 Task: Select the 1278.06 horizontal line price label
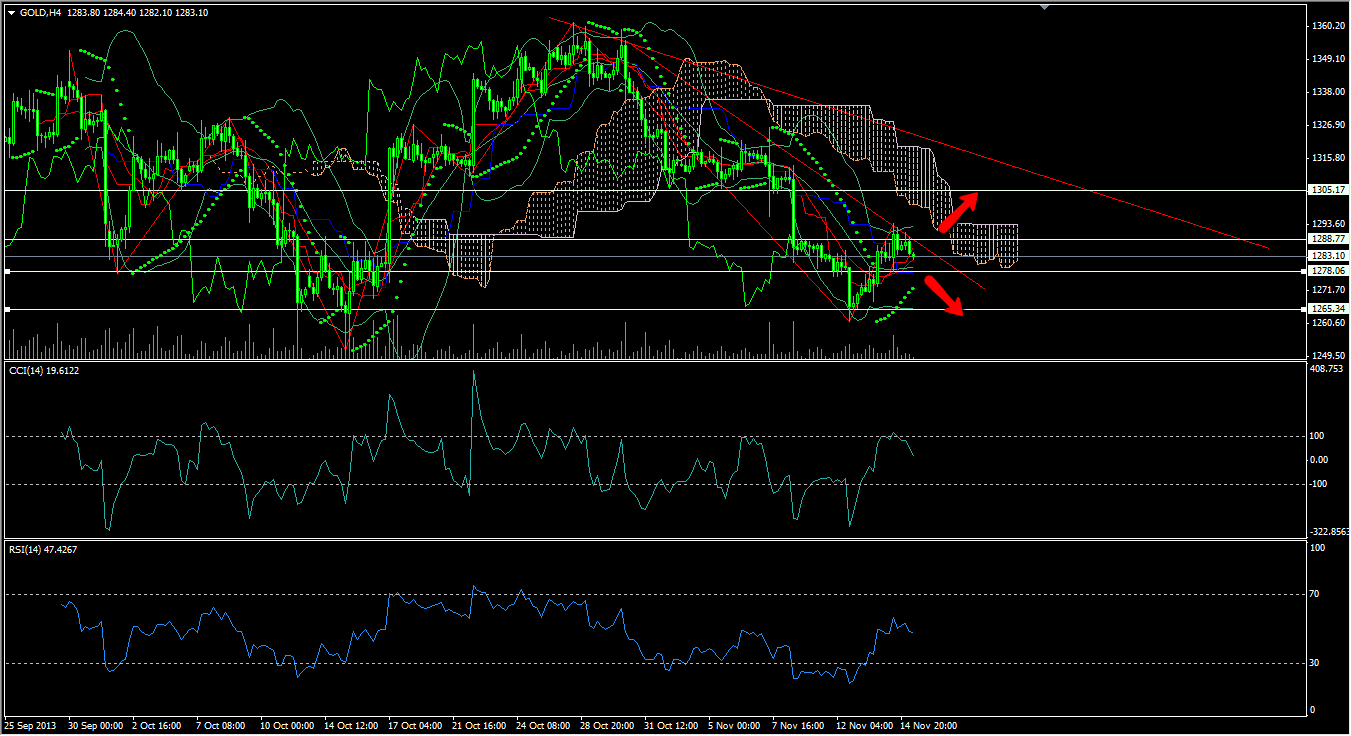pos(1328,271)
